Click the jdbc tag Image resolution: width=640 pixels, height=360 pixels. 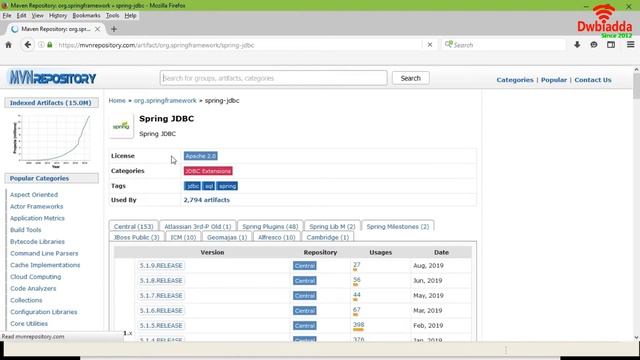click(192, 186)
